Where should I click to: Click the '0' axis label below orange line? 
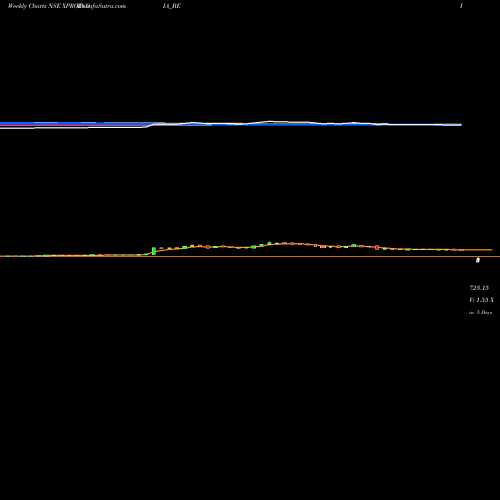pos(478,260)
